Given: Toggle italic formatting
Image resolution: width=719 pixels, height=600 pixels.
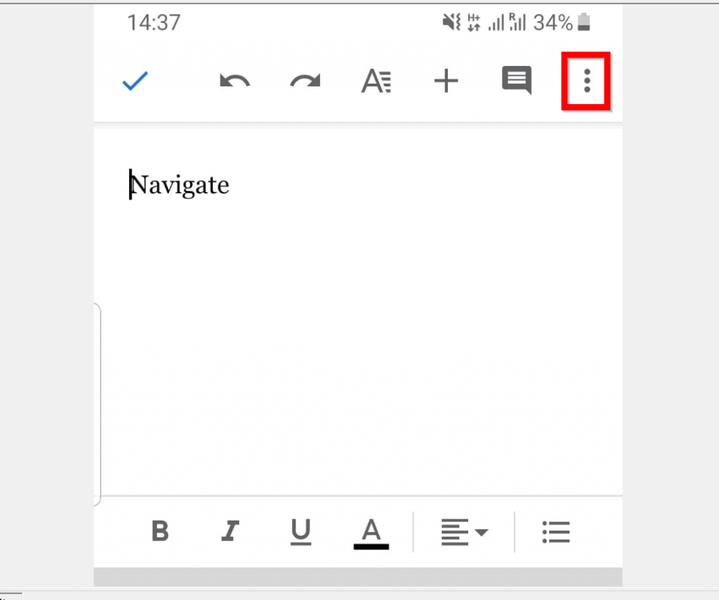Looking at the screenshot, I should pyautogui.click(x=230, y=531).
